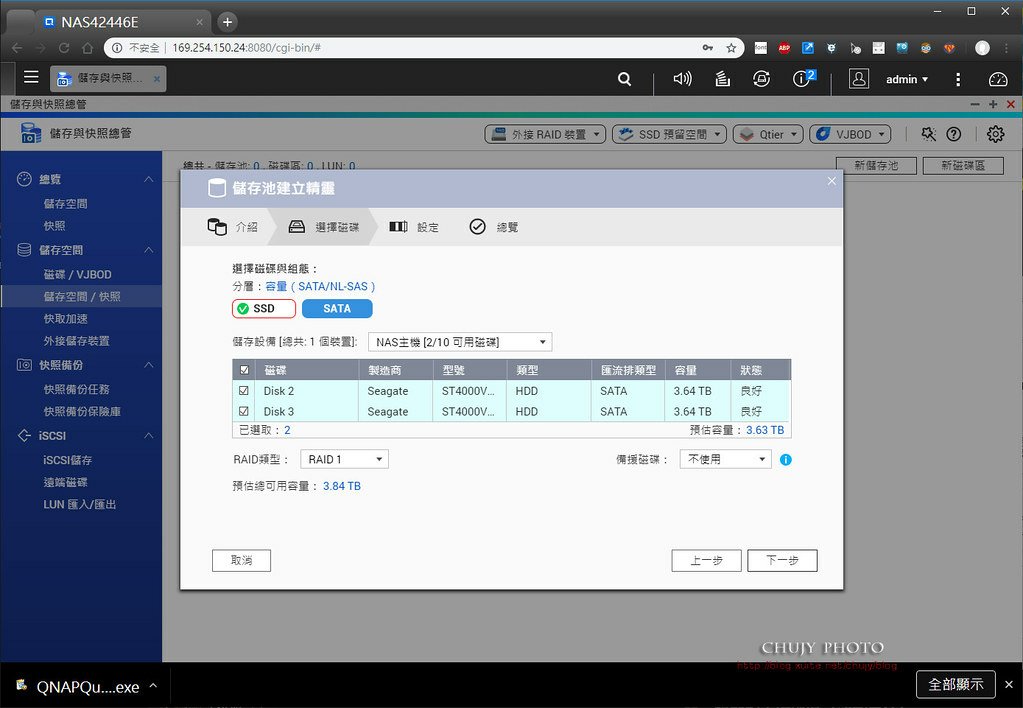Open the QTS main hamburger menu
This screenshot has width=1023, height=708.
pyautogui.click(x=31, y=77)
